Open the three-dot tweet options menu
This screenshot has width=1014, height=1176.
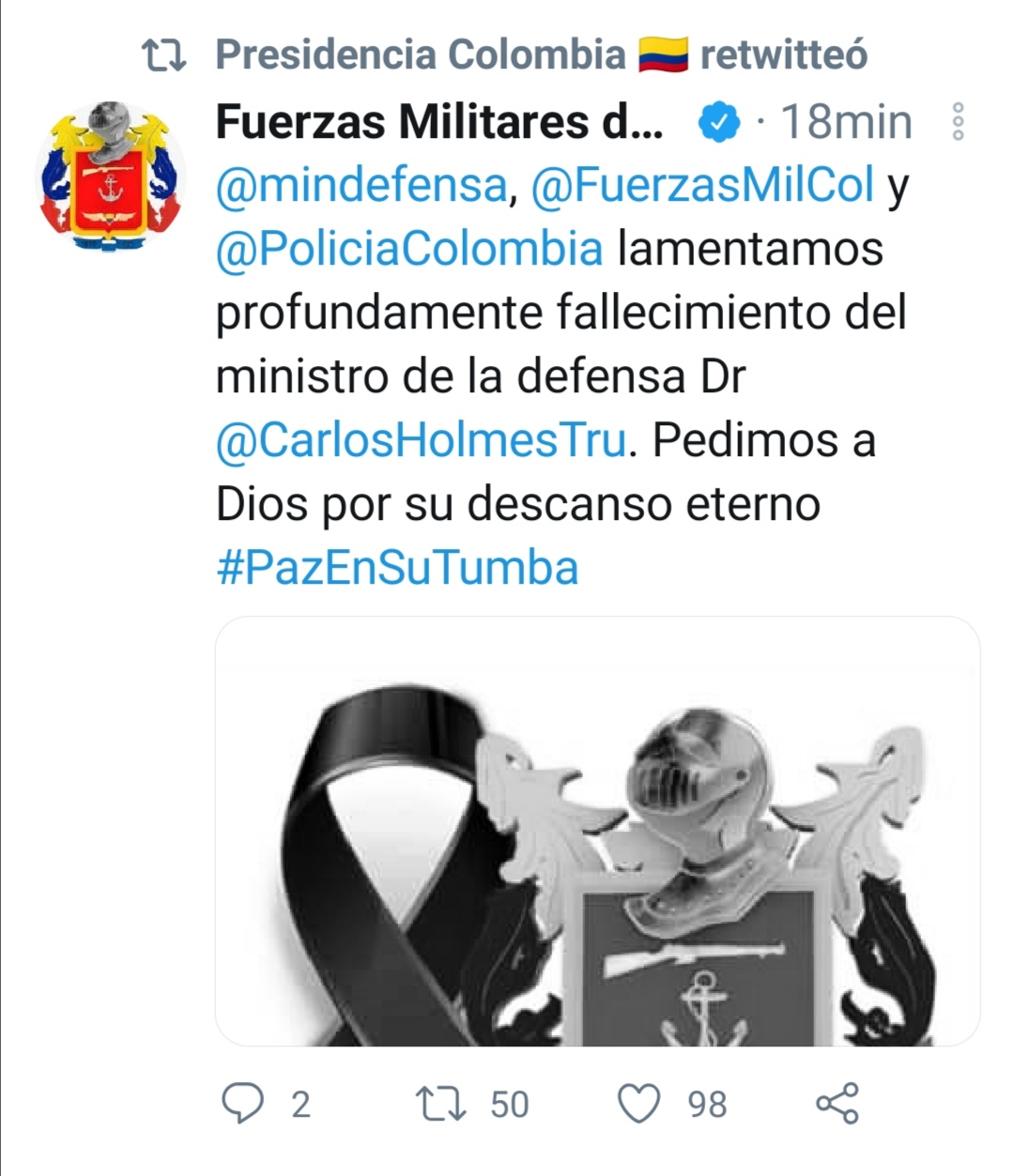tap(958, 122)
